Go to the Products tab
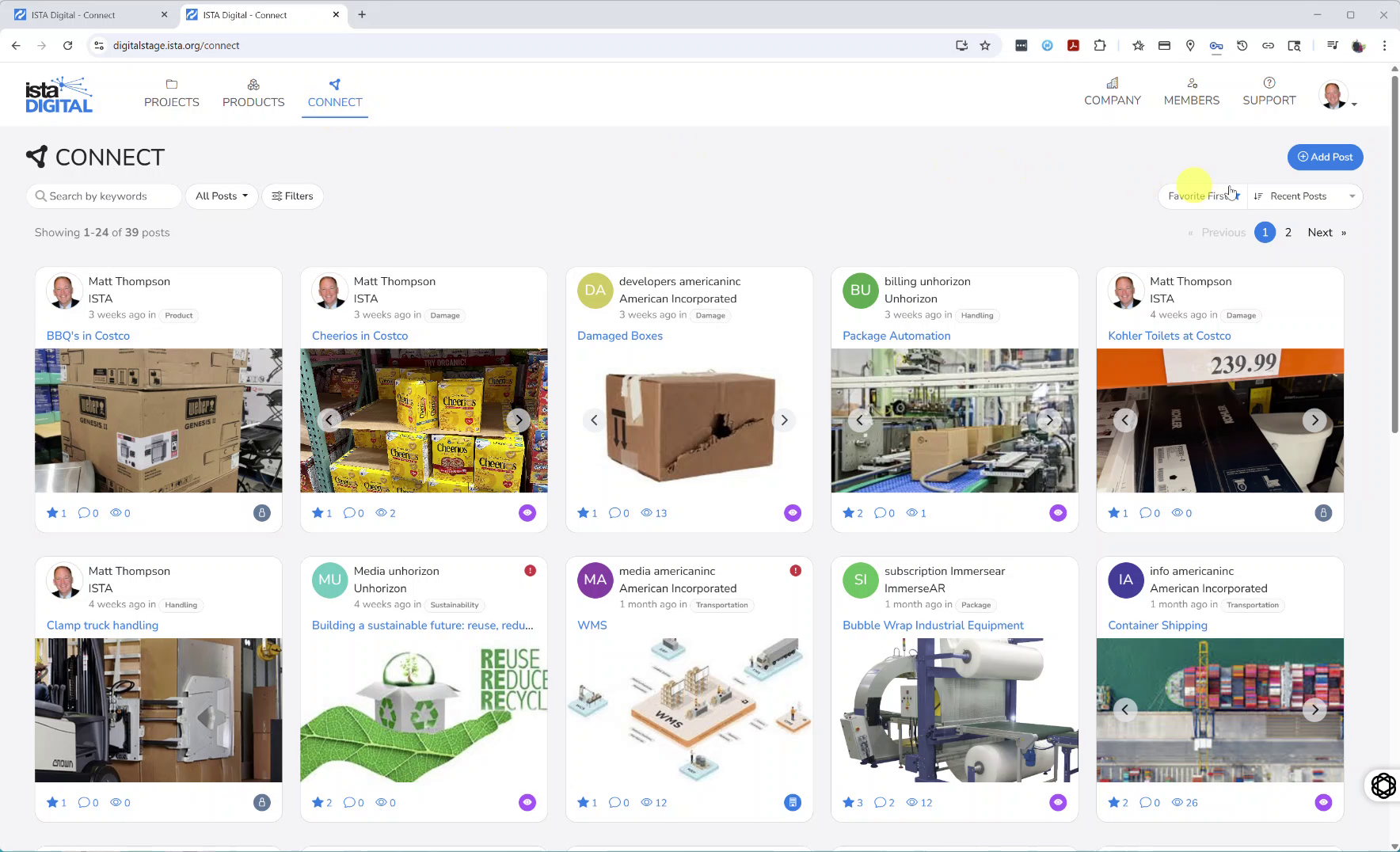This screenshot has width=1400, height=852. pyautogui.click(x=253, y=93)
